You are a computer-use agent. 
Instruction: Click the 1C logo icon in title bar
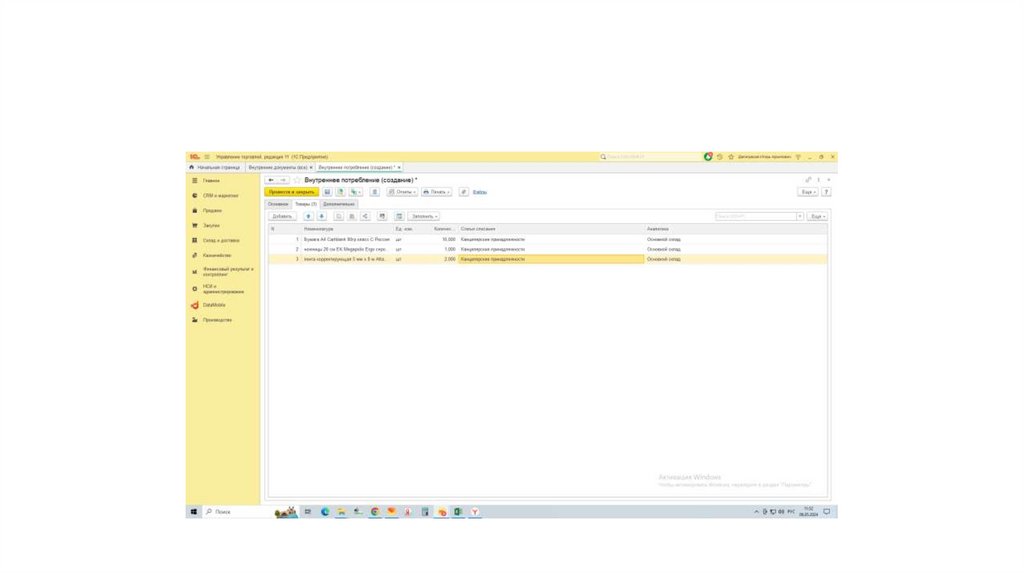pyautogui.click(x=195, y=157)
